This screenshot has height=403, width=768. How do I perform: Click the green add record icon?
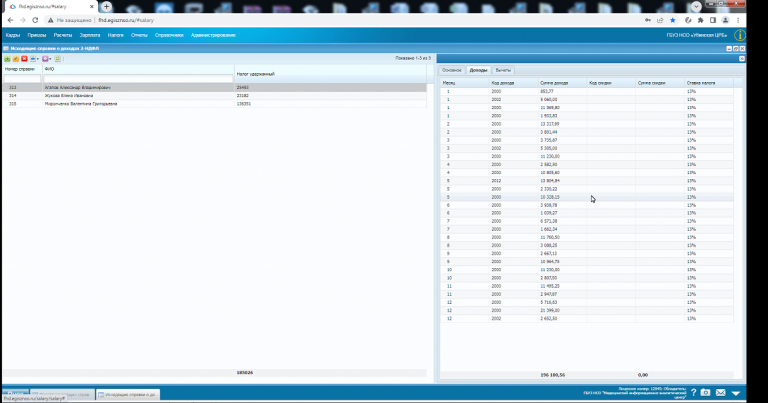pyautogui.click(x=7, y=59)
